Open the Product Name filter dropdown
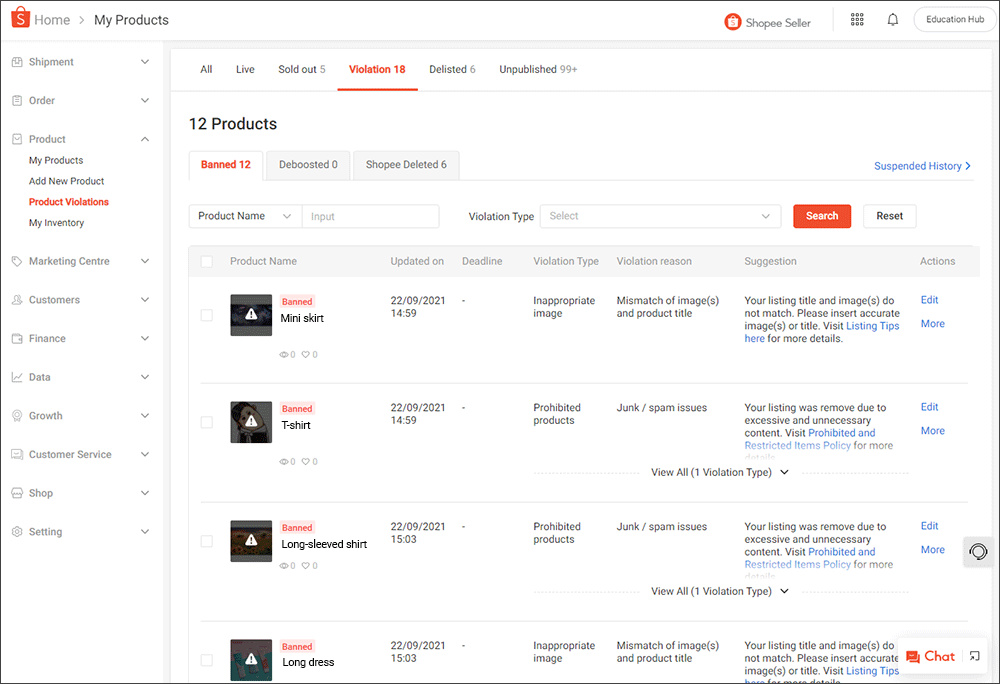Image resolution: width=1000 pixels, height=684 pixels. click(244, 216)
